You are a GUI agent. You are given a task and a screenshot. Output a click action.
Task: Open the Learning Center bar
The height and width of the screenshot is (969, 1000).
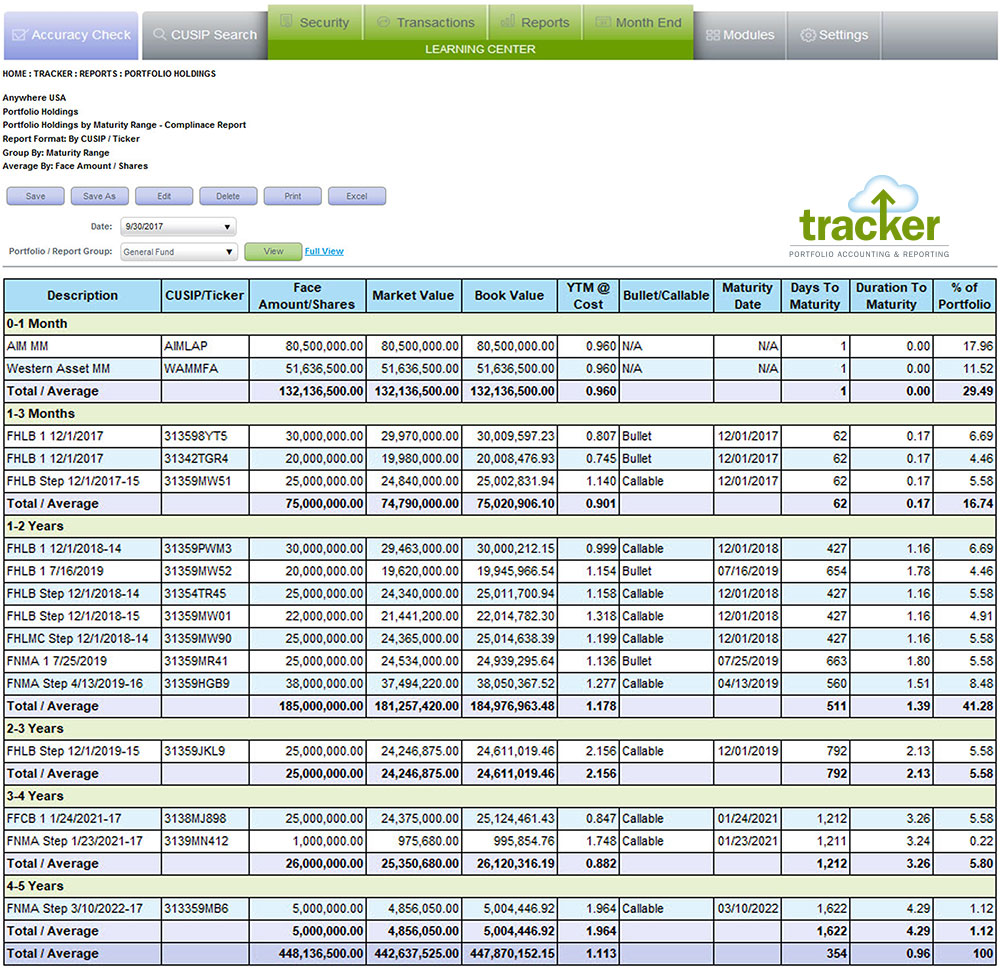click(480, 49)
